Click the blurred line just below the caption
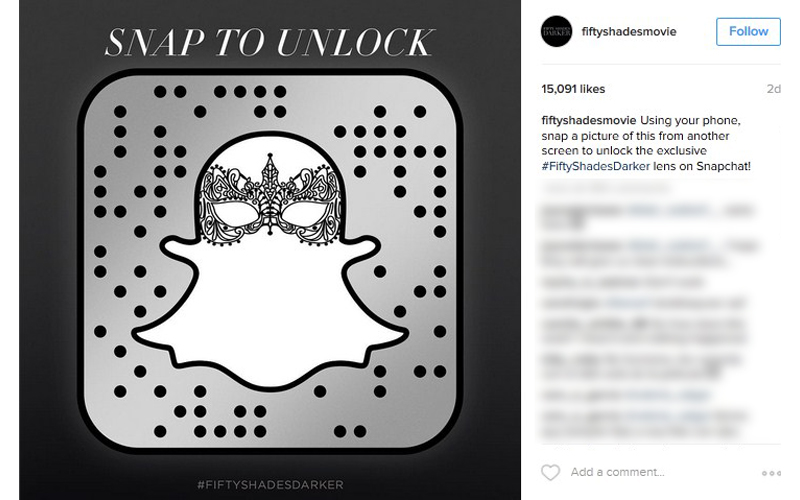 click(606, 188)
